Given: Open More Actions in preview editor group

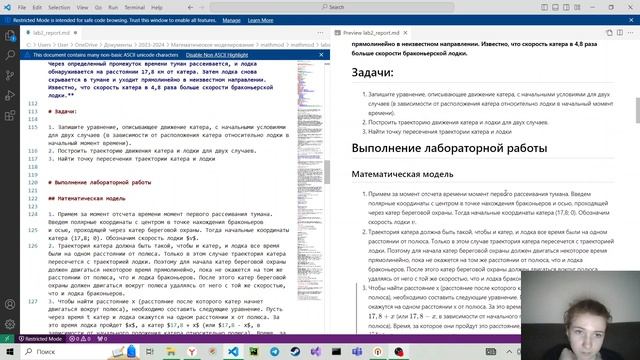Looking at the screenshot, I should pyautogui.click(x=631, y=33).
